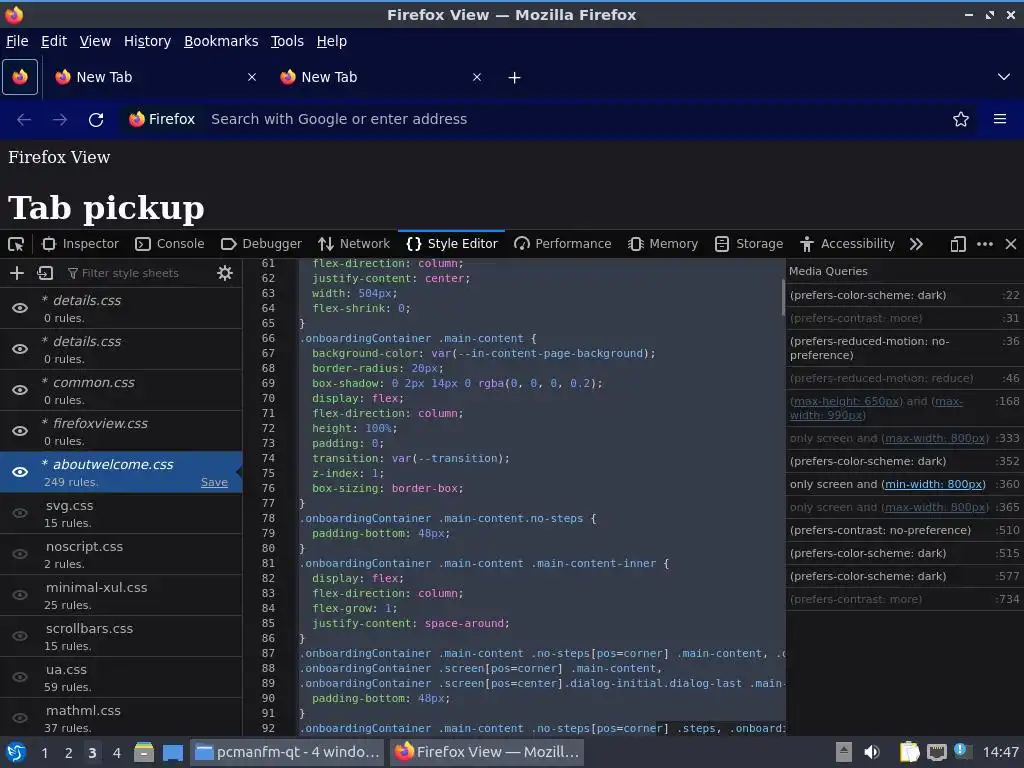Toggle visibility of minimal-xul.css

pos(20,595)
